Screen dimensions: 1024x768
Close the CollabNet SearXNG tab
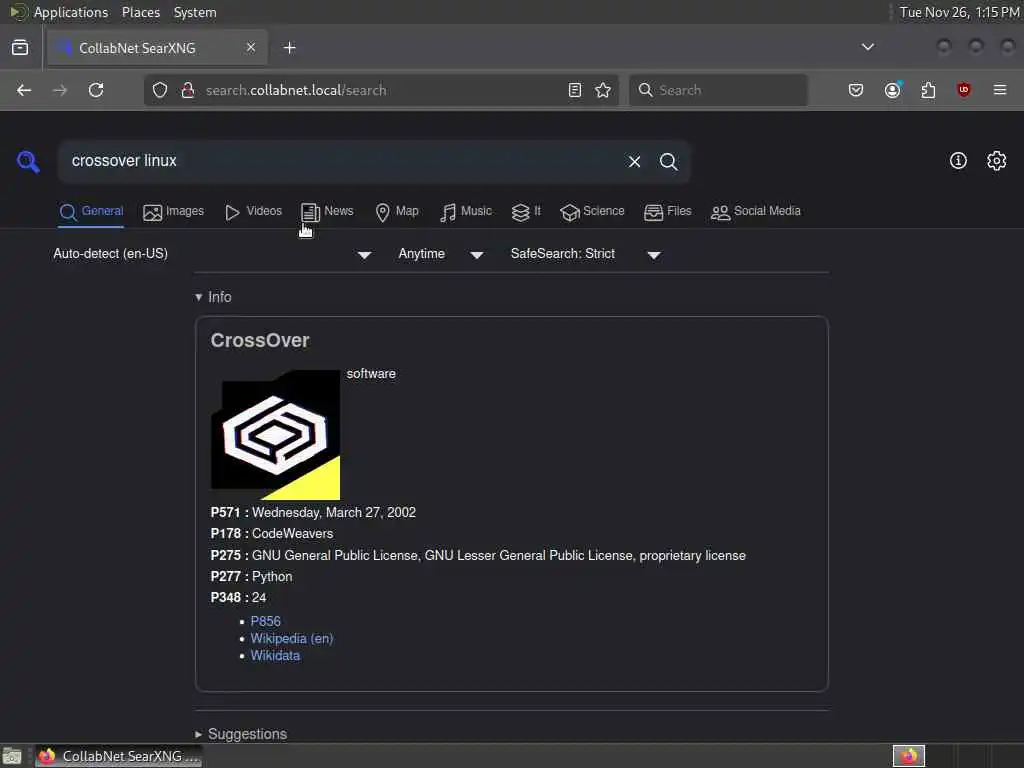click(x=251, y=48)
